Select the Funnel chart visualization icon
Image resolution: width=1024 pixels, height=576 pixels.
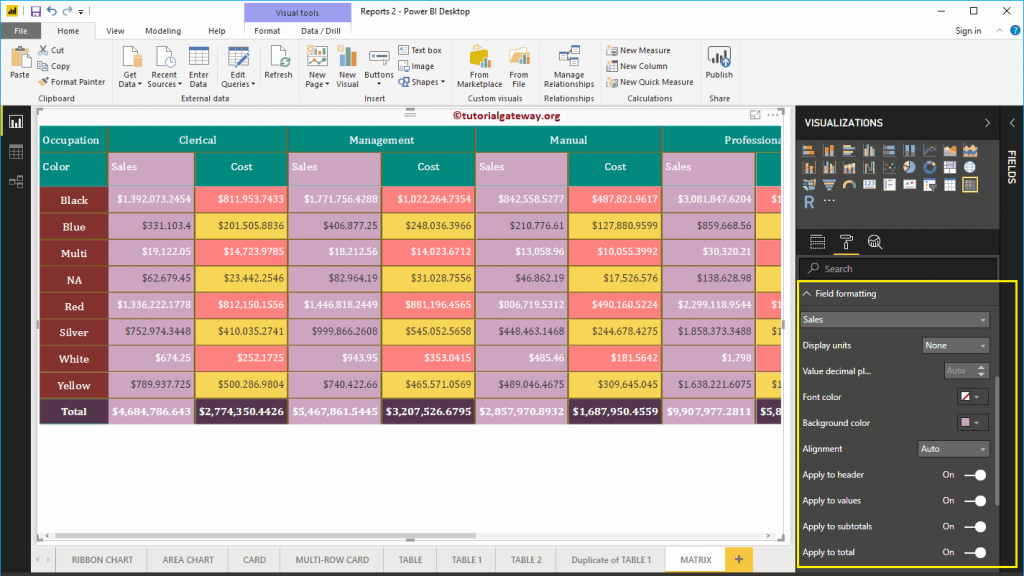830,184
